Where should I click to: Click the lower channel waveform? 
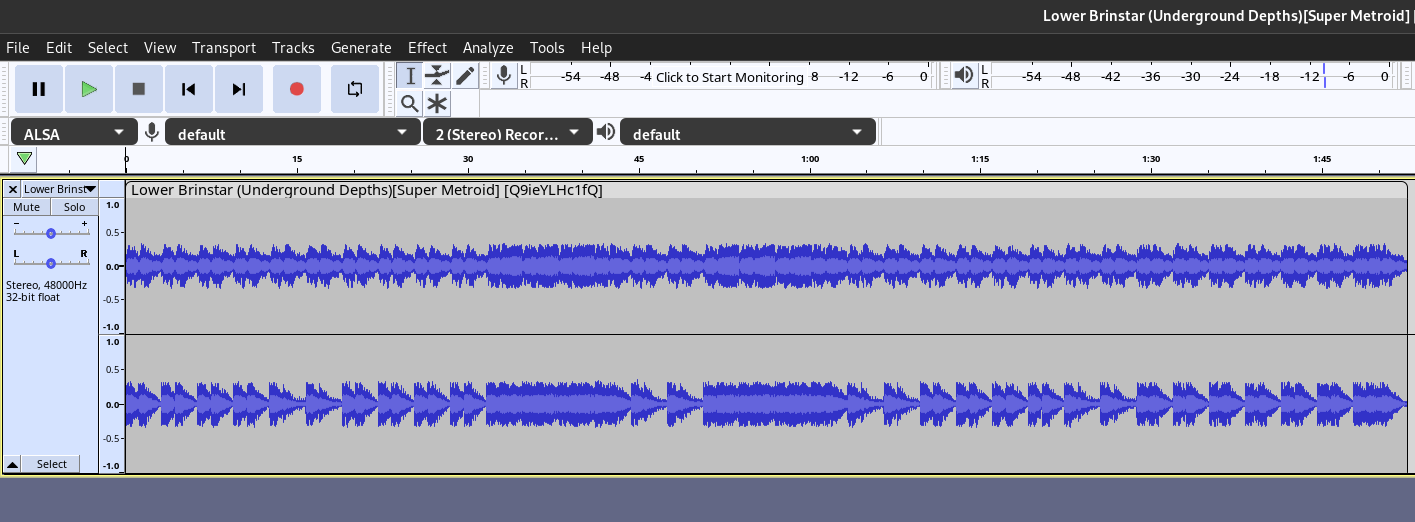click(766, 404)
